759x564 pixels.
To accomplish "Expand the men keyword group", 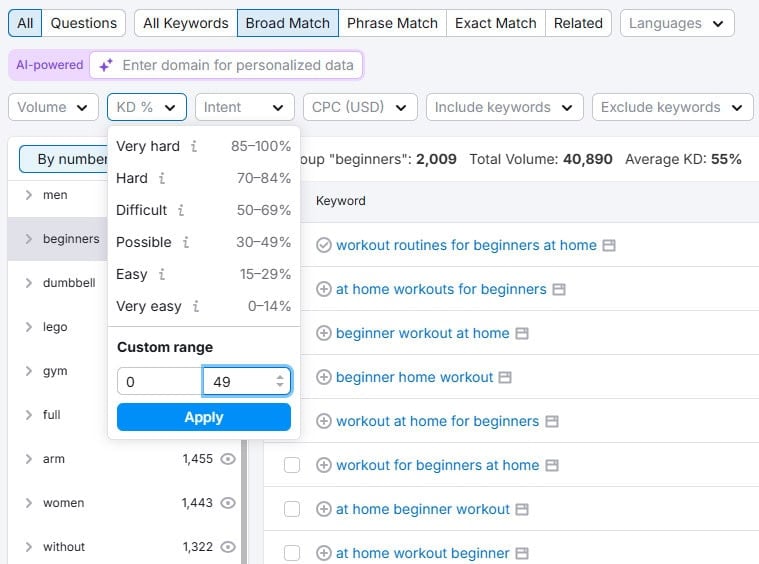I will pos(29,195).
